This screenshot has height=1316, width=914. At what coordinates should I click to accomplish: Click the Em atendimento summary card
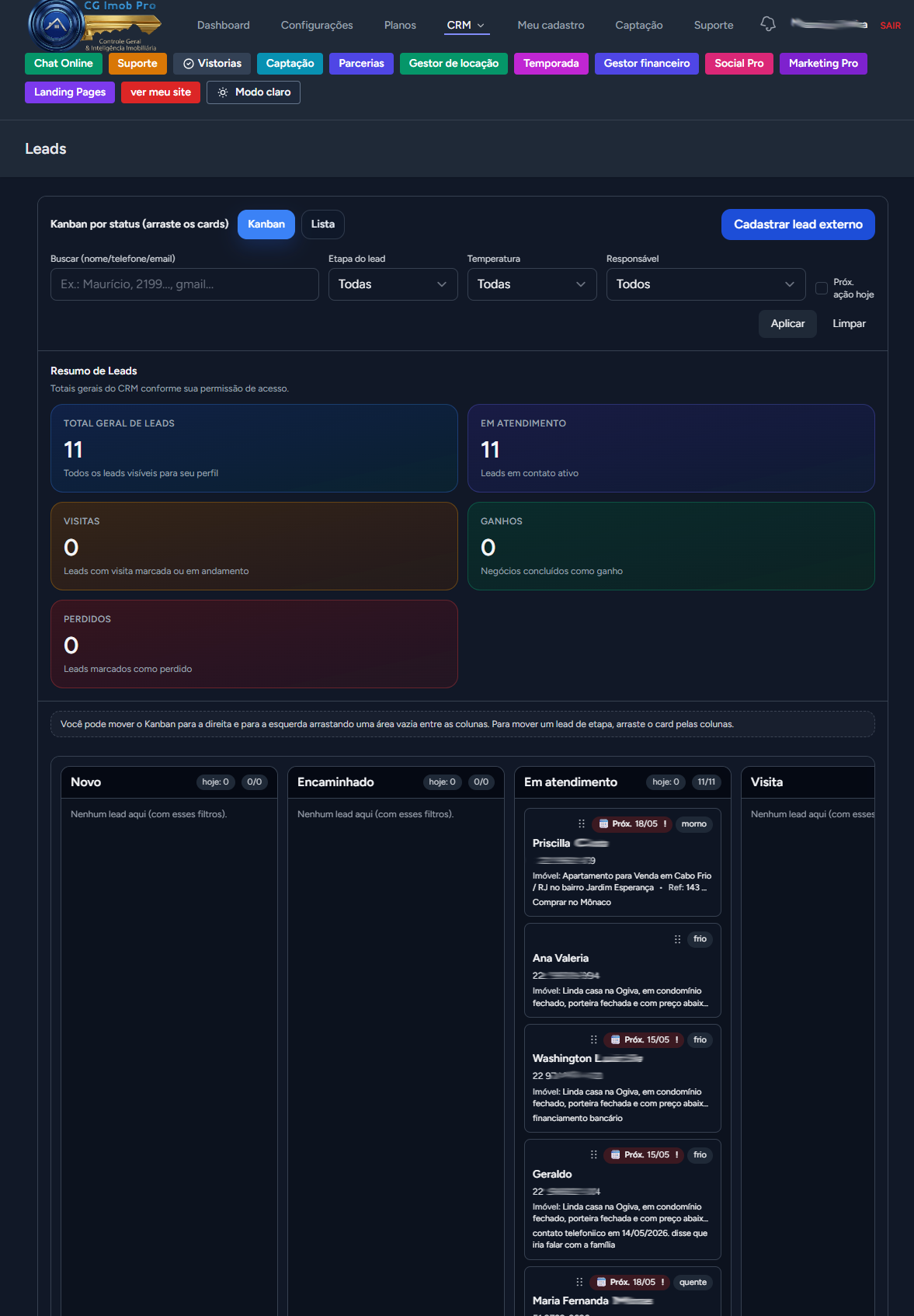[671, 448]
